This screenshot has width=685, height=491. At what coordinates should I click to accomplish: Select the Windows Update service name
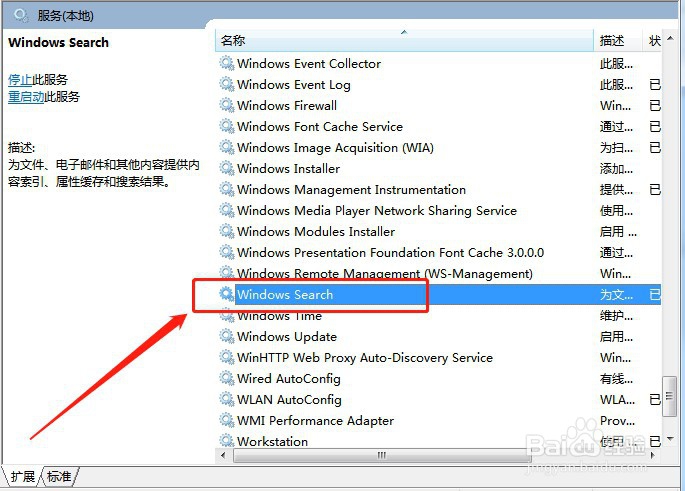coord(287,336)
